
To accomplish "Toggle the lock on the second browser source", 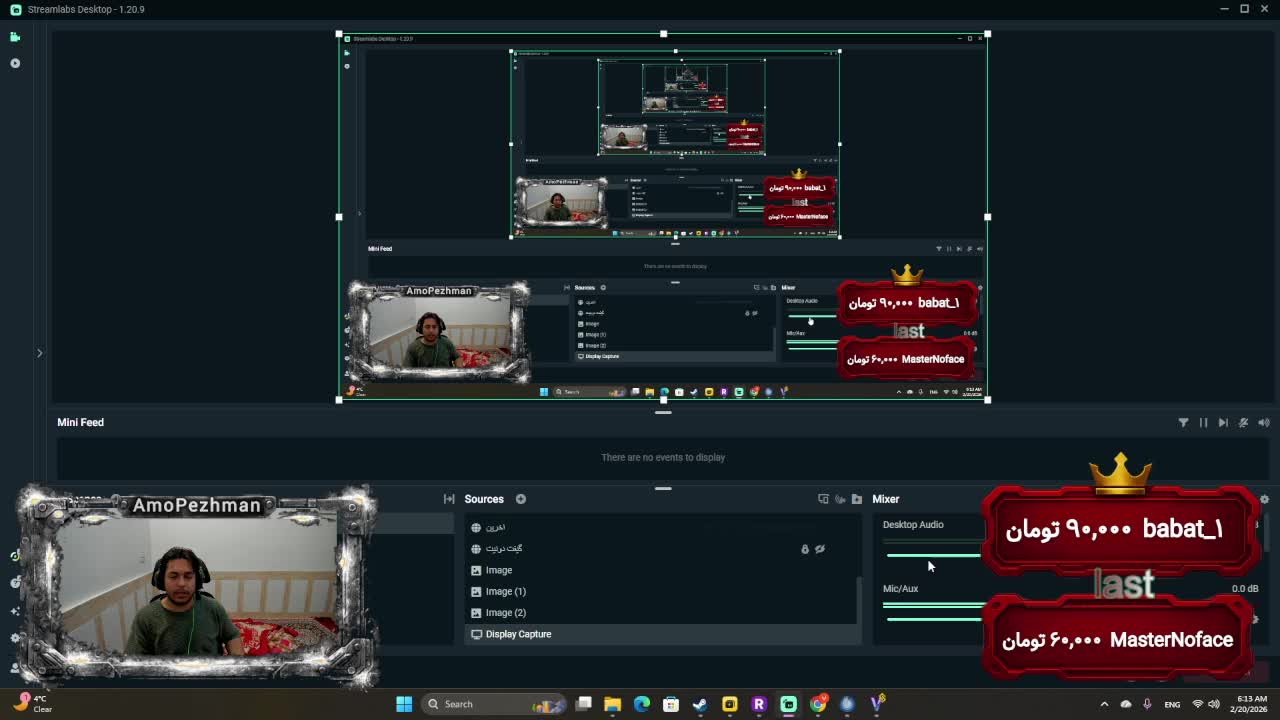I will pyautogui.click(x=804, y=549).
